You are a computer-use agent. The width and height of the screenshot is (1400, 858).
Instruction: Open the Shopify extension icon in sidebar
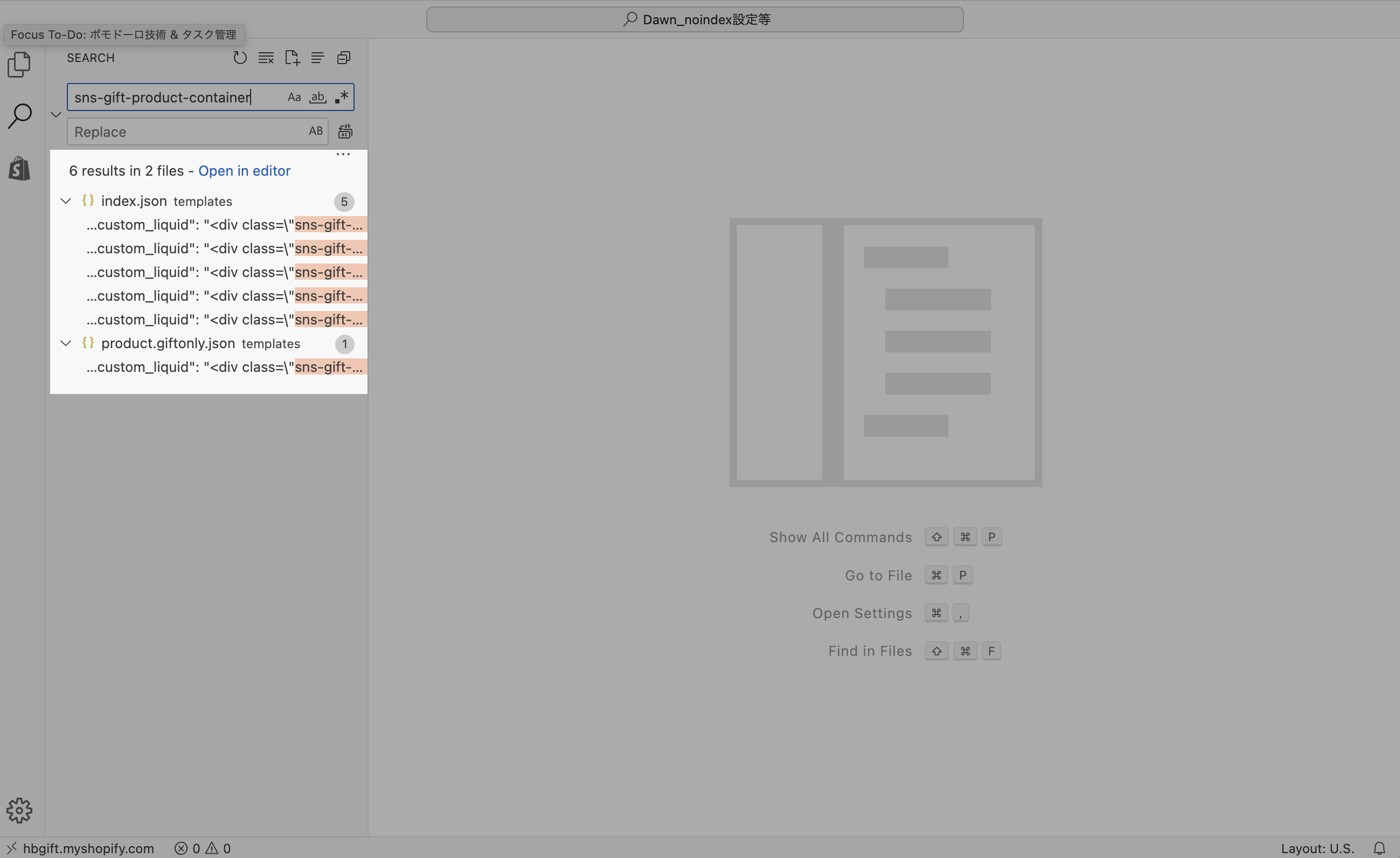click(x=19, y=168)
